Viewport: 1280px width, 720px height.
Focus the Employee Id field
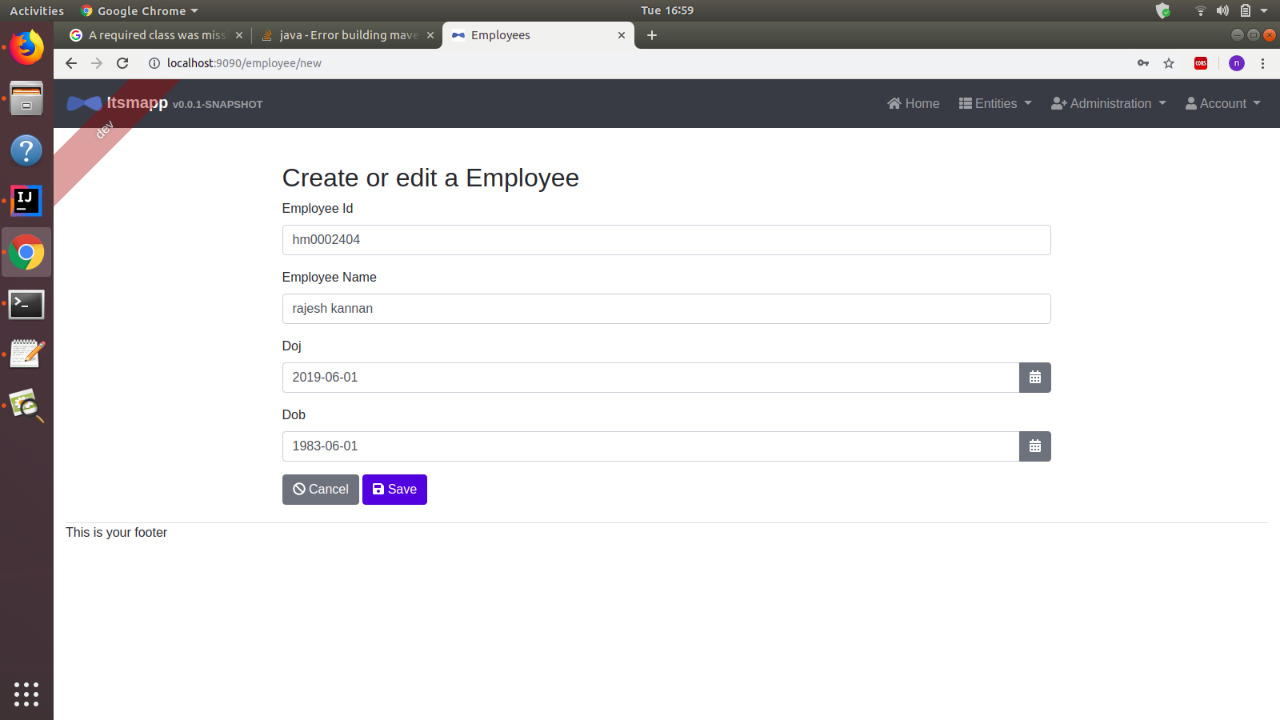click(666, 240)
